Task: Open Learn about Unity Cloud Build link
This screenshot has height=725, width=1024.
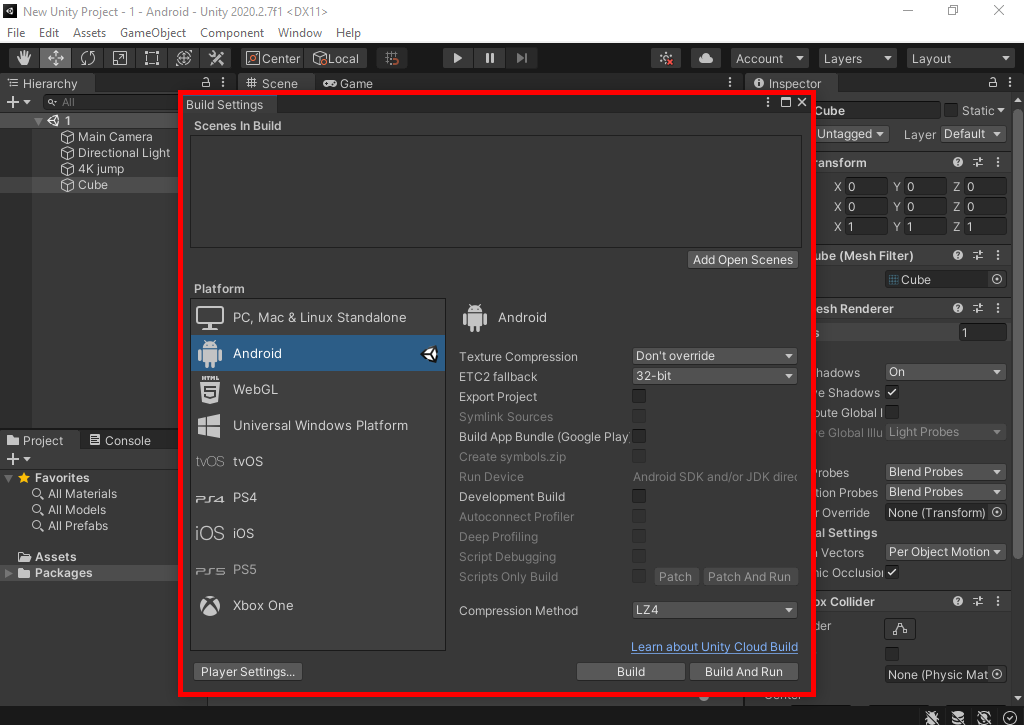Action: pyautogui.click(x=714, y=647)
